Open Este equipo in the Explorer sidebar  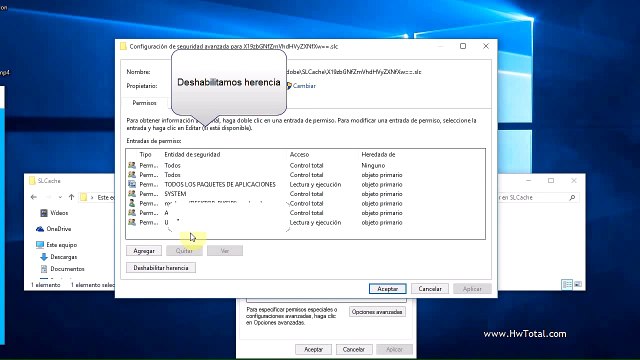pos(62,245)
